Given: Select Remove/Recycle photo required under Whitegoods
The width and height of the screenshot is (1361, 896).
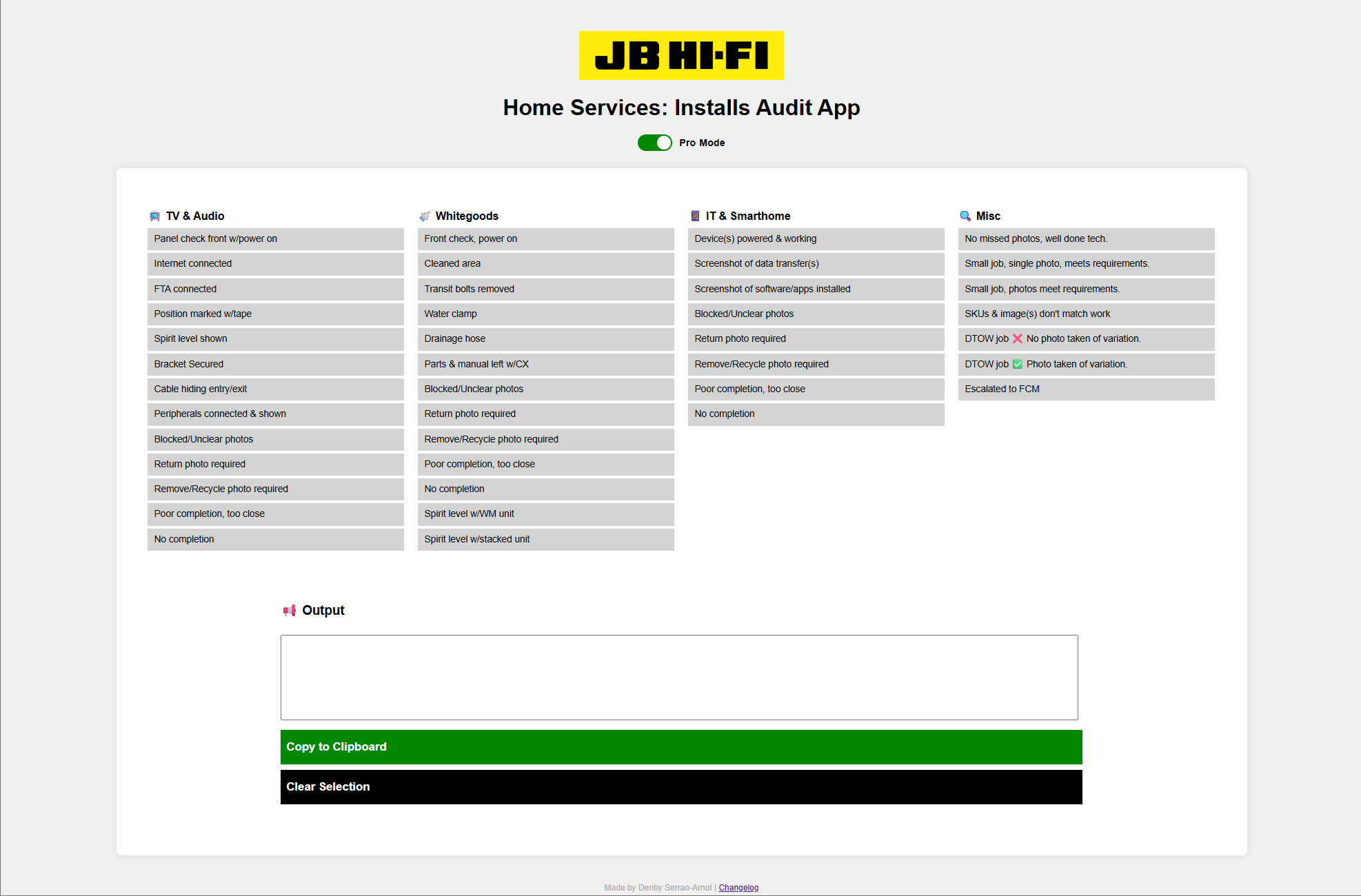Looking at the screenshot, I should 546,440.
